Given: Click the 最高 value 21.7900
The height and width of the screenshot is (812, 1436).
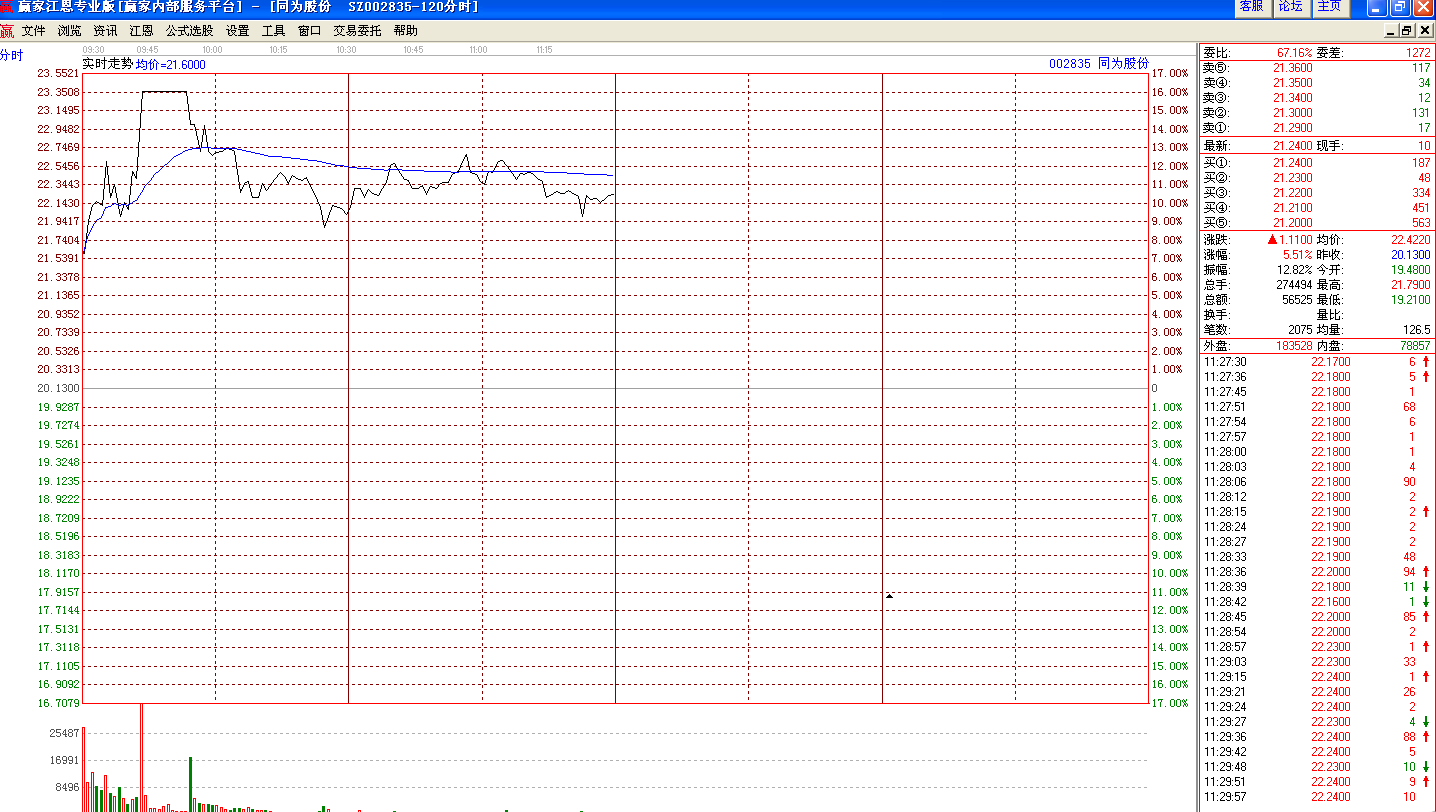Looking at the screenshot, I should point(1412,285).
